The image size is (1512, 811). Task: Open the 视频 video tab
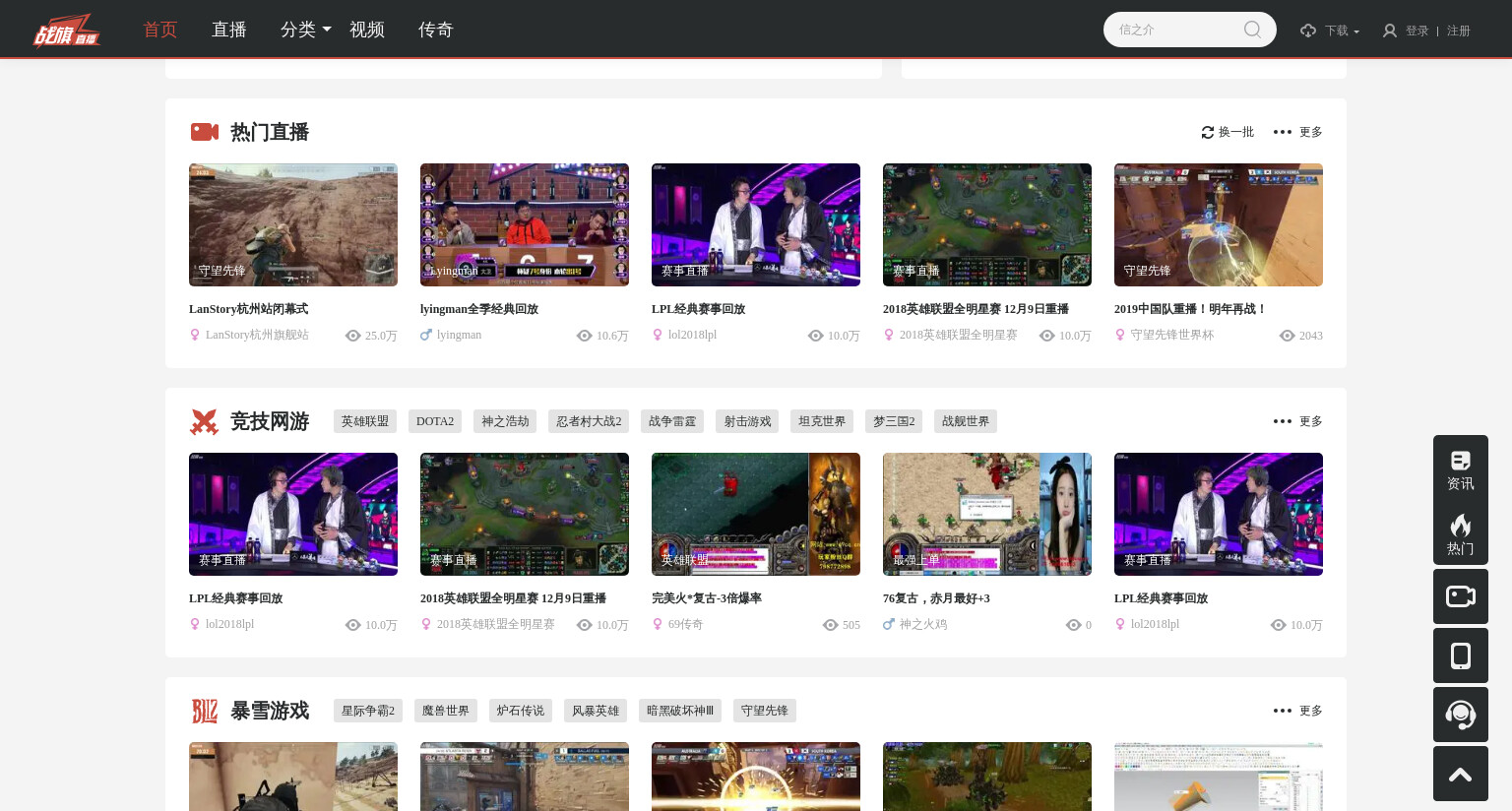coord(367,30)
